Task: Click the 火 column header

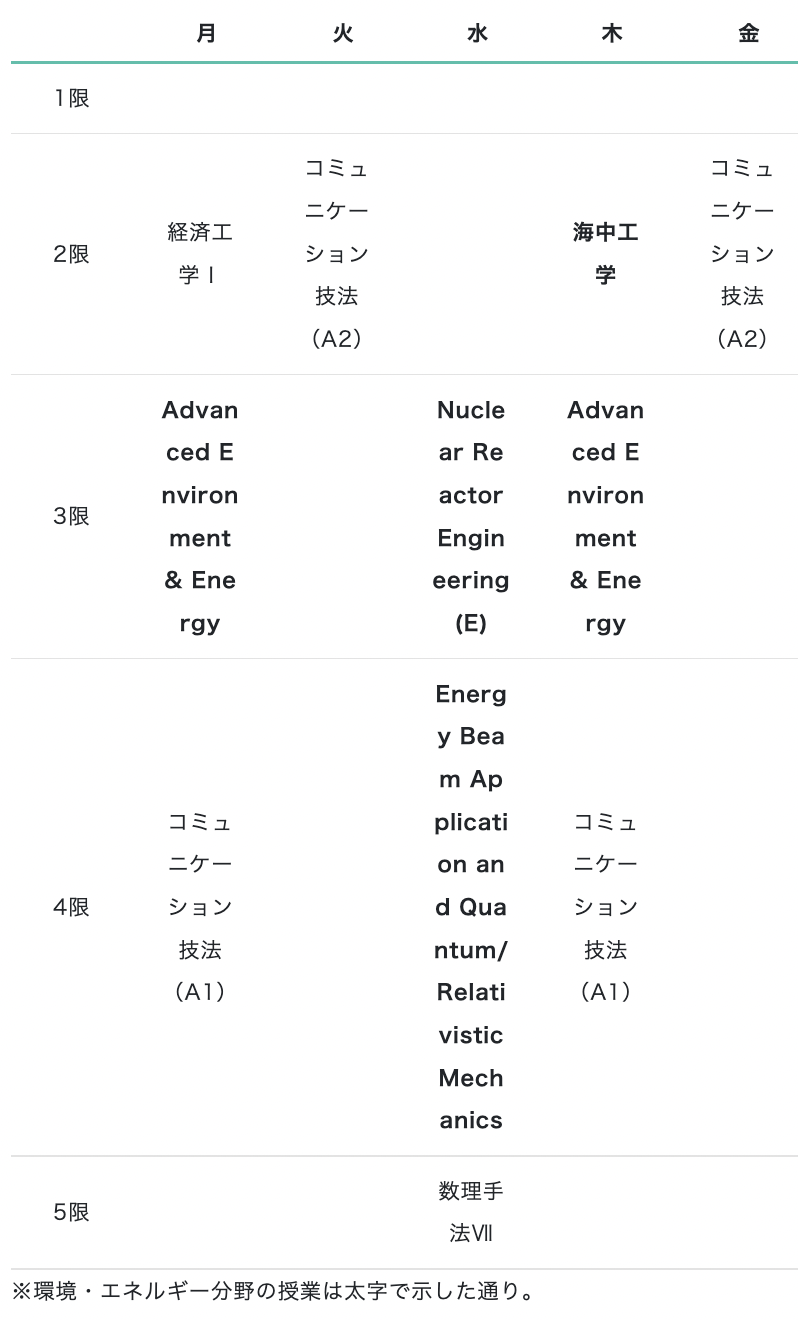Action: click(x=342, y=33)
